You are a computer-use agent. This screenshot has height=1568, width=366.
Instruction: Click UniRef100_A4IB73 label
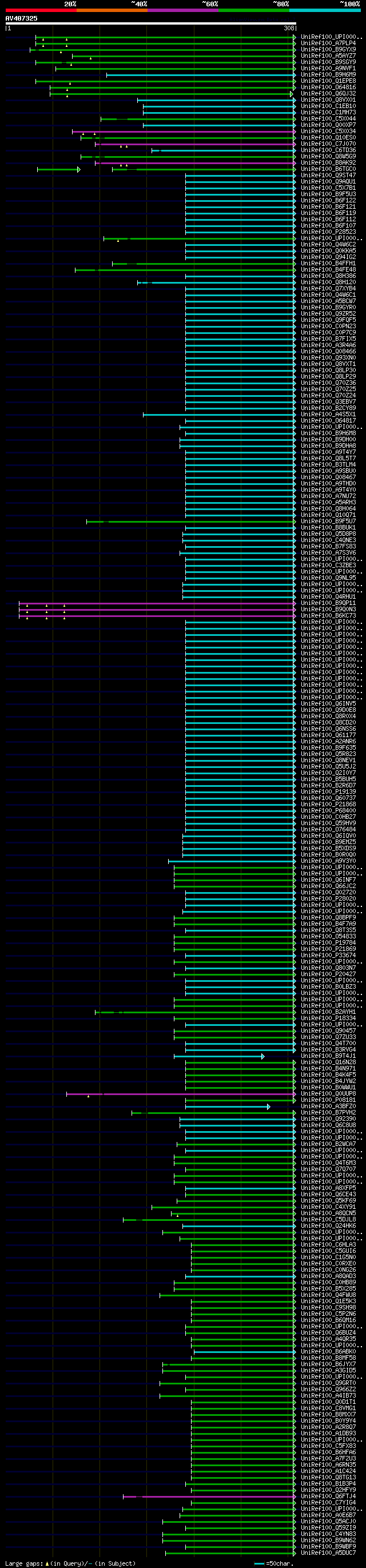click(x=328, y=1396)
